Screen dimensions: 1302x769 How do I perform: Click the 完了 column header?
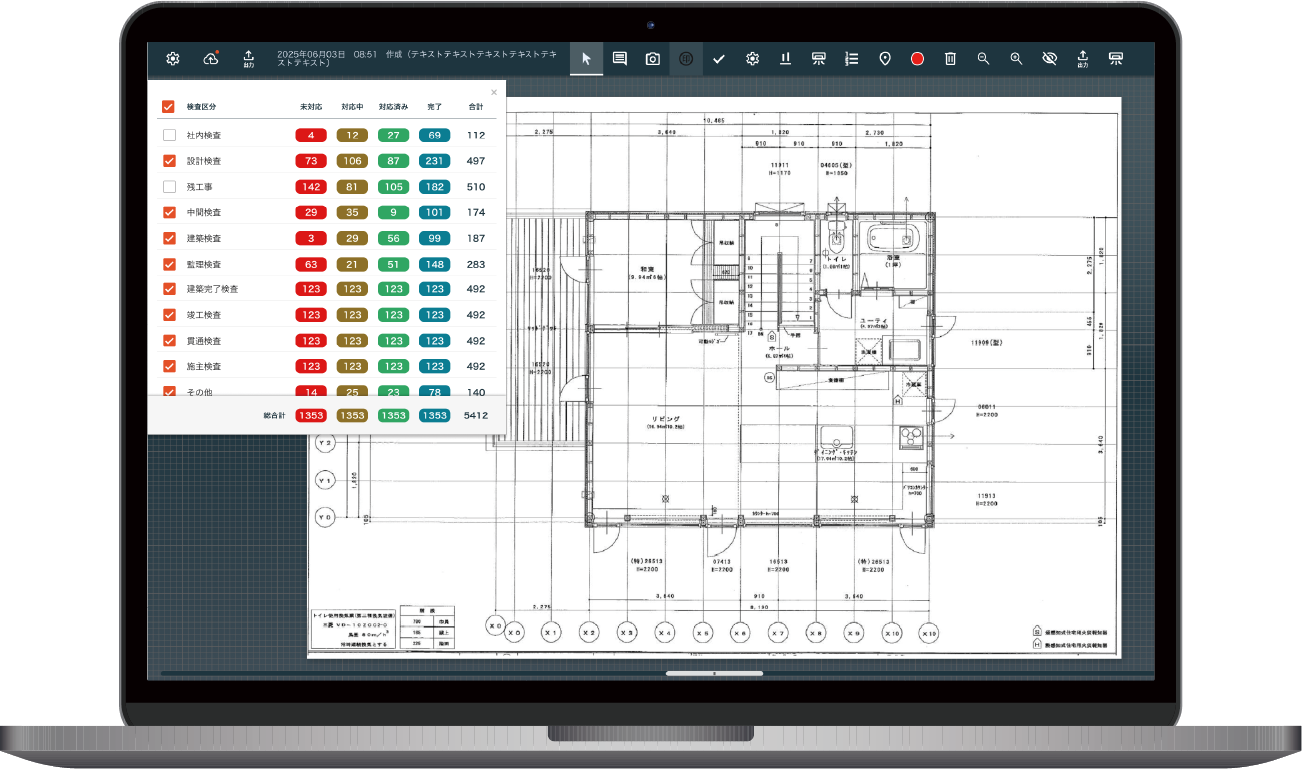pos(434,106)
